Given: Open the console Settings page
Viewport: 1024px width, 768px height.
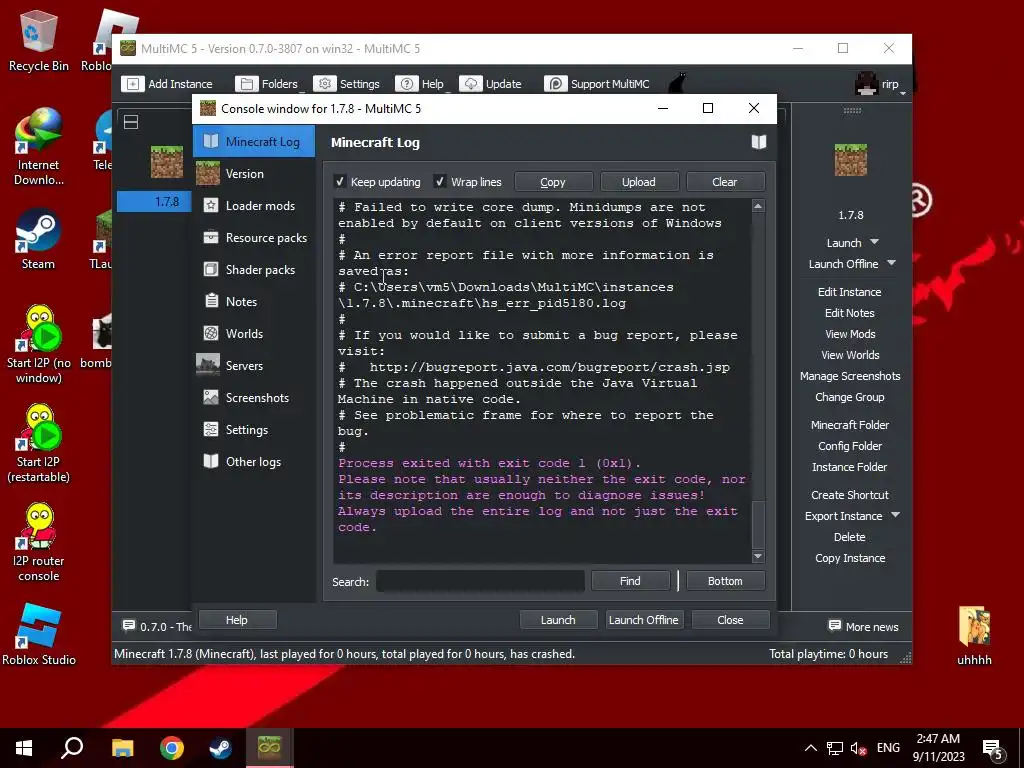Looking at the screenshot, I should click(254, 429).
